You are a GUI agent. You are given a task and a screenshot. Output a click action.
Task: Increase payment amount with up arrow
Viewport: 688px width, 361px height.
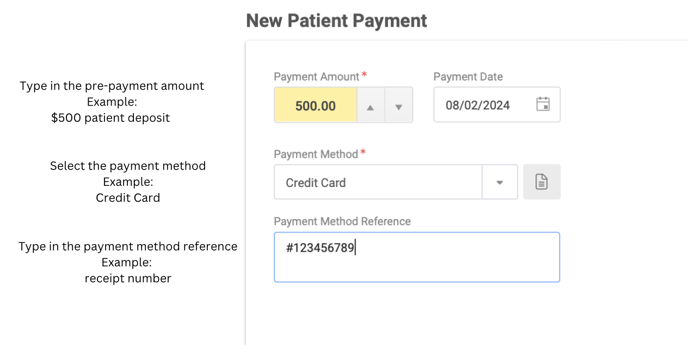tap(370, 105)
